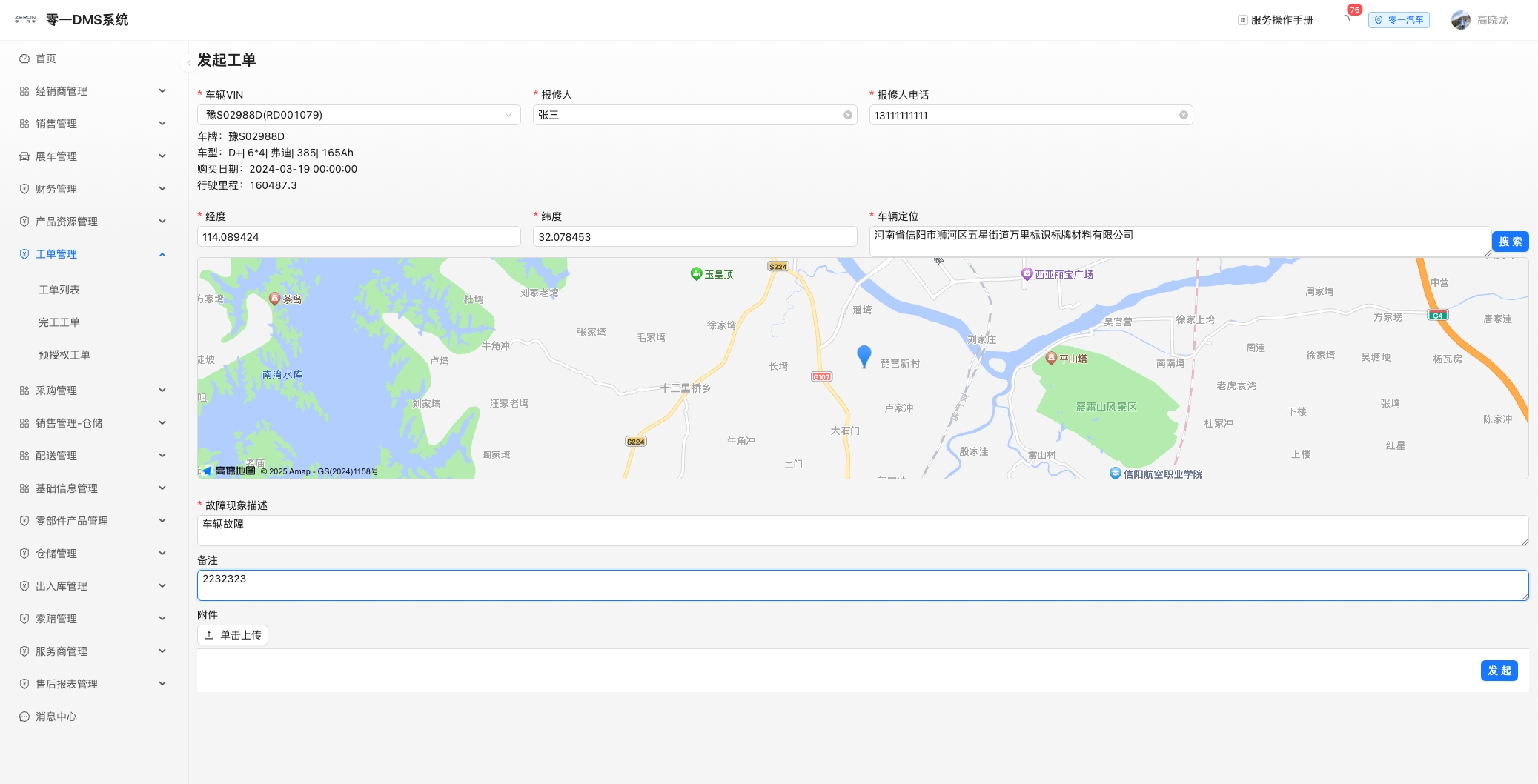Viewport: 1538px width, 784px height.
Task: Expand the 经销商管理 menu chevron
Action: 162,91
